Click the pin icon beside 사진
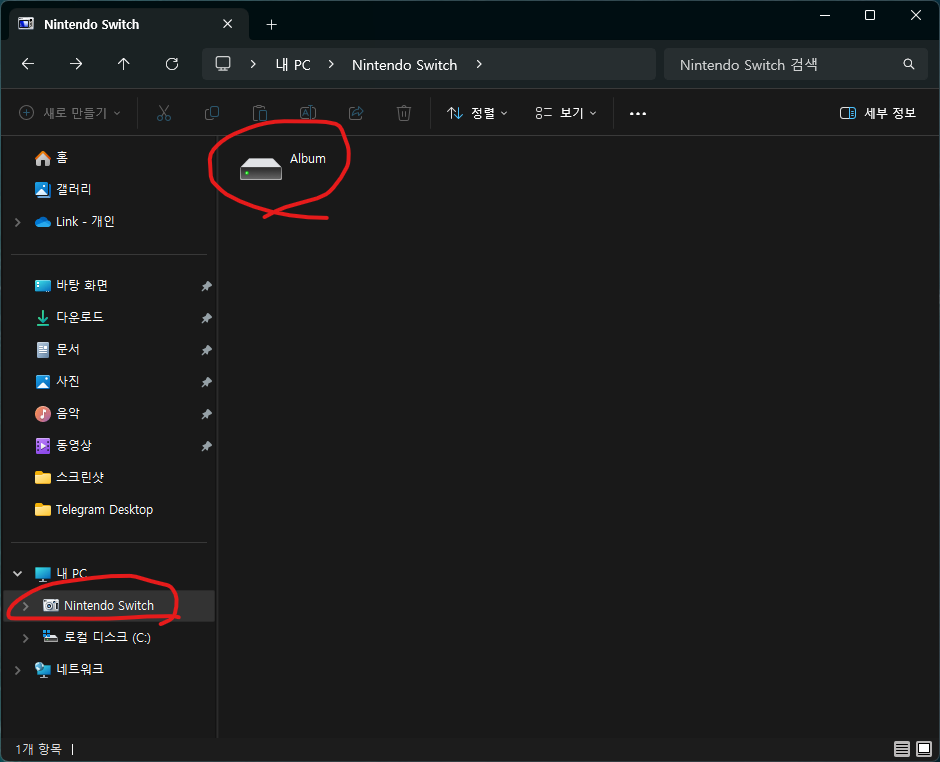 206,382
